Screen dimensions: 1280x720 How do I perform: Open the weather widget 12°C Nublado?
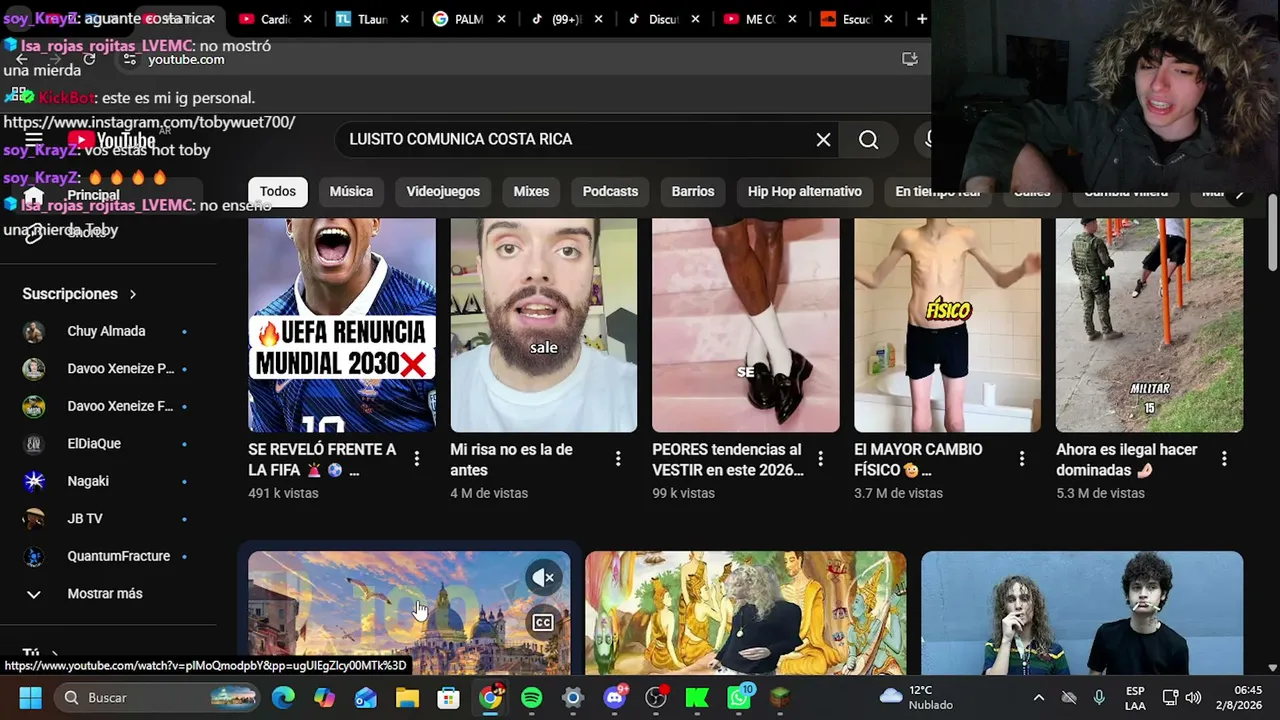click(x=916, y=698)
